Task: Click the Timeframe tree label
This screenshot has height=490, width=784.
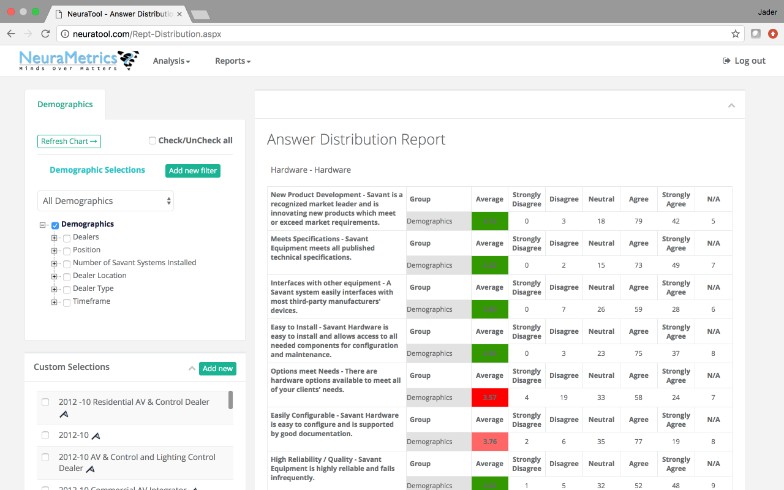Action: tap(92, 301)
